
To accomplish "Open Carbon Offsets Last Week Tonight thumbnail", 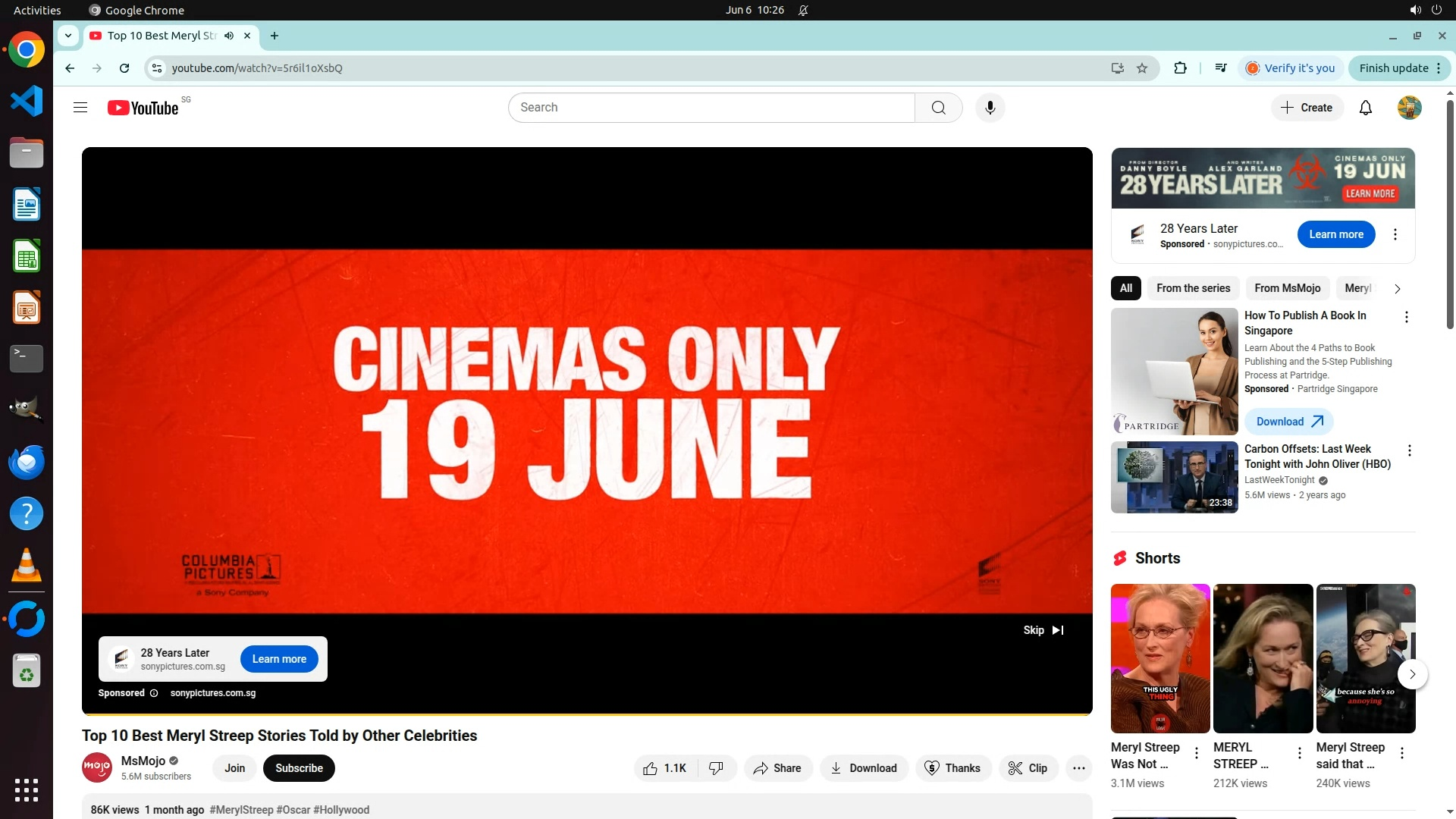I will (x=1174, y=478).
